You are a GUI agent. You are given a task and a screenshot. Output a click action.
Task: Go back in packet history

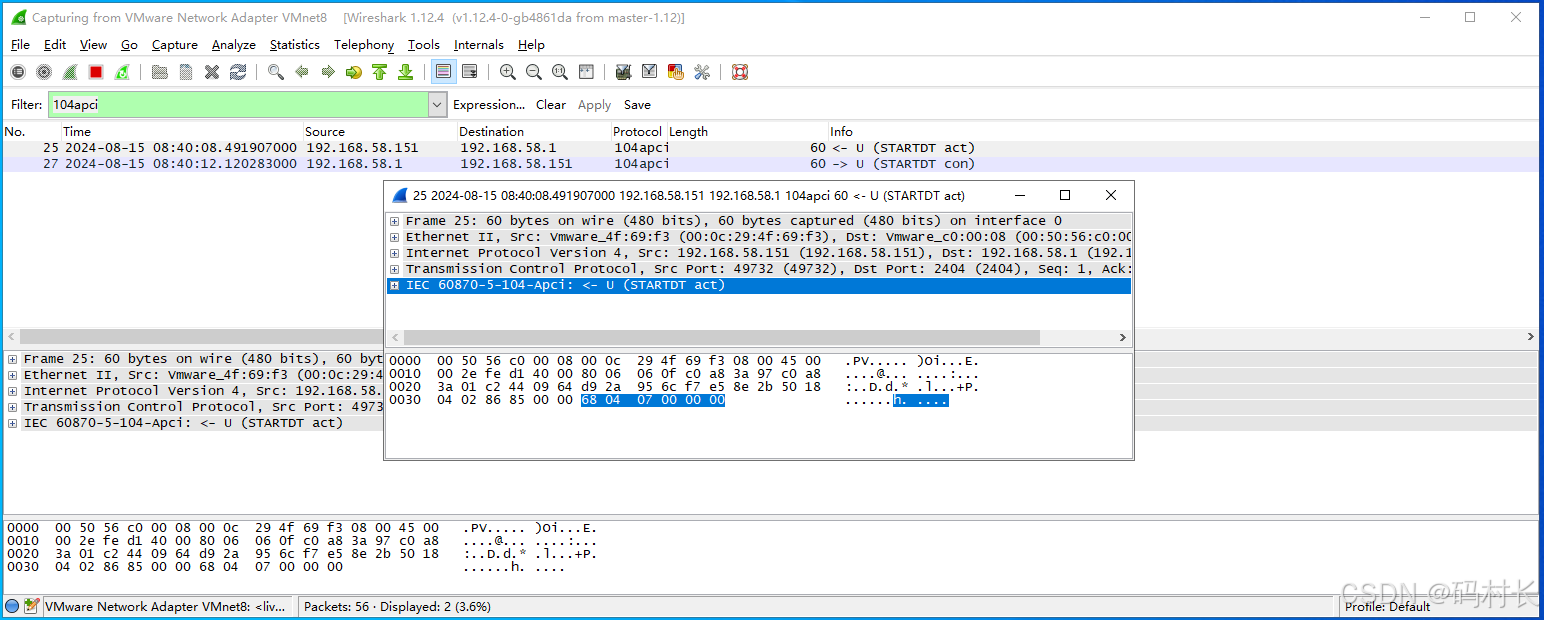302,72
